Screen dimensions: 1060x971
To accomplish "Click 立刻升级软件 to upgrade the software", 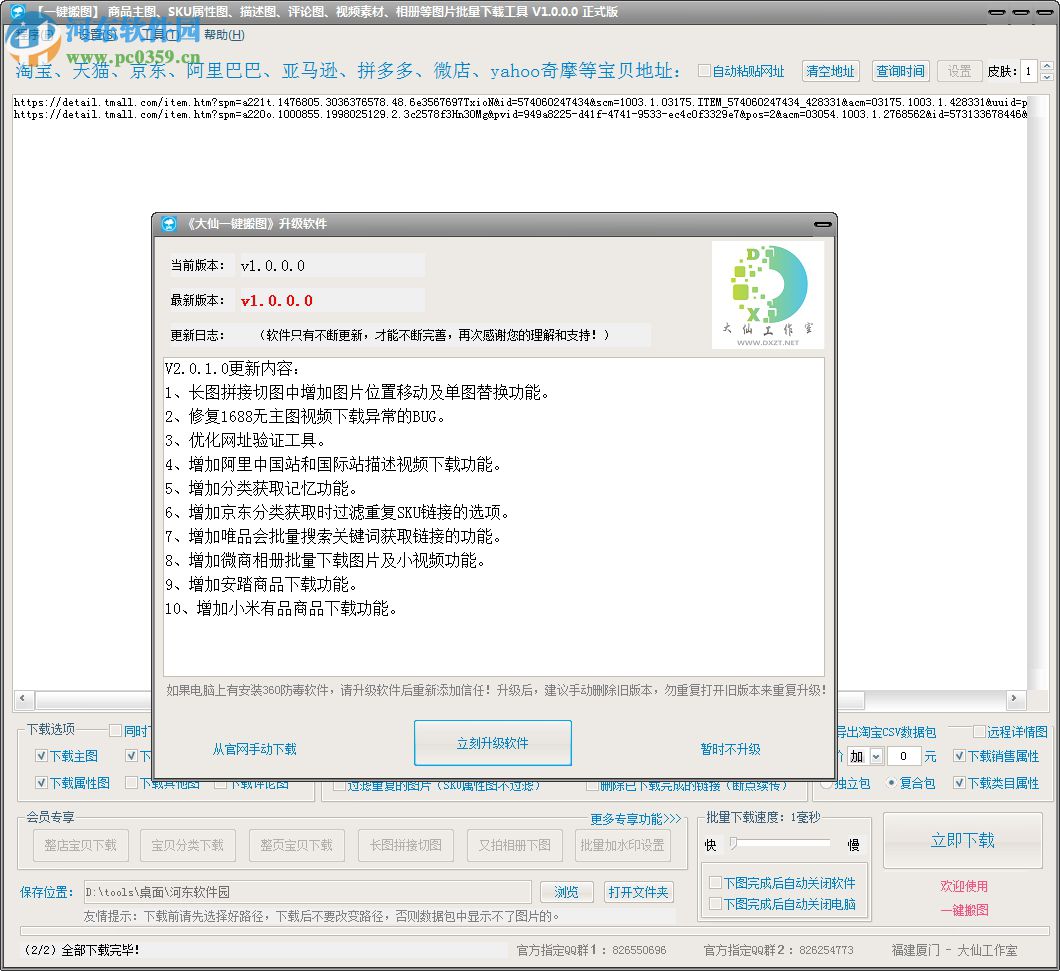I will click(491, 743).
